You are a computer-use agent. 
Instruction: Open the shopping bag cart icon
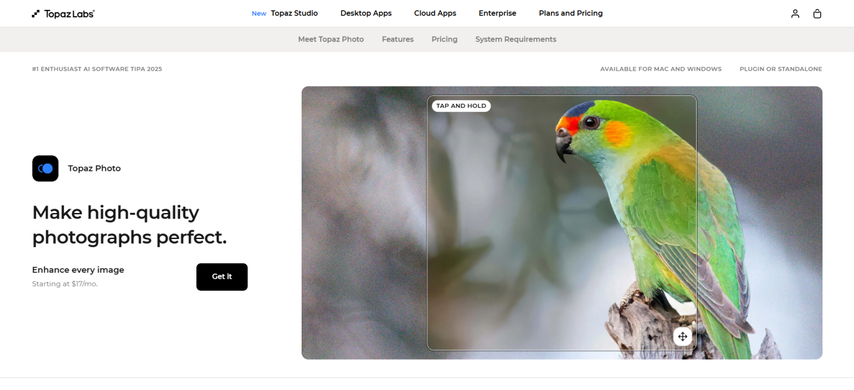[x=816, y=14]
